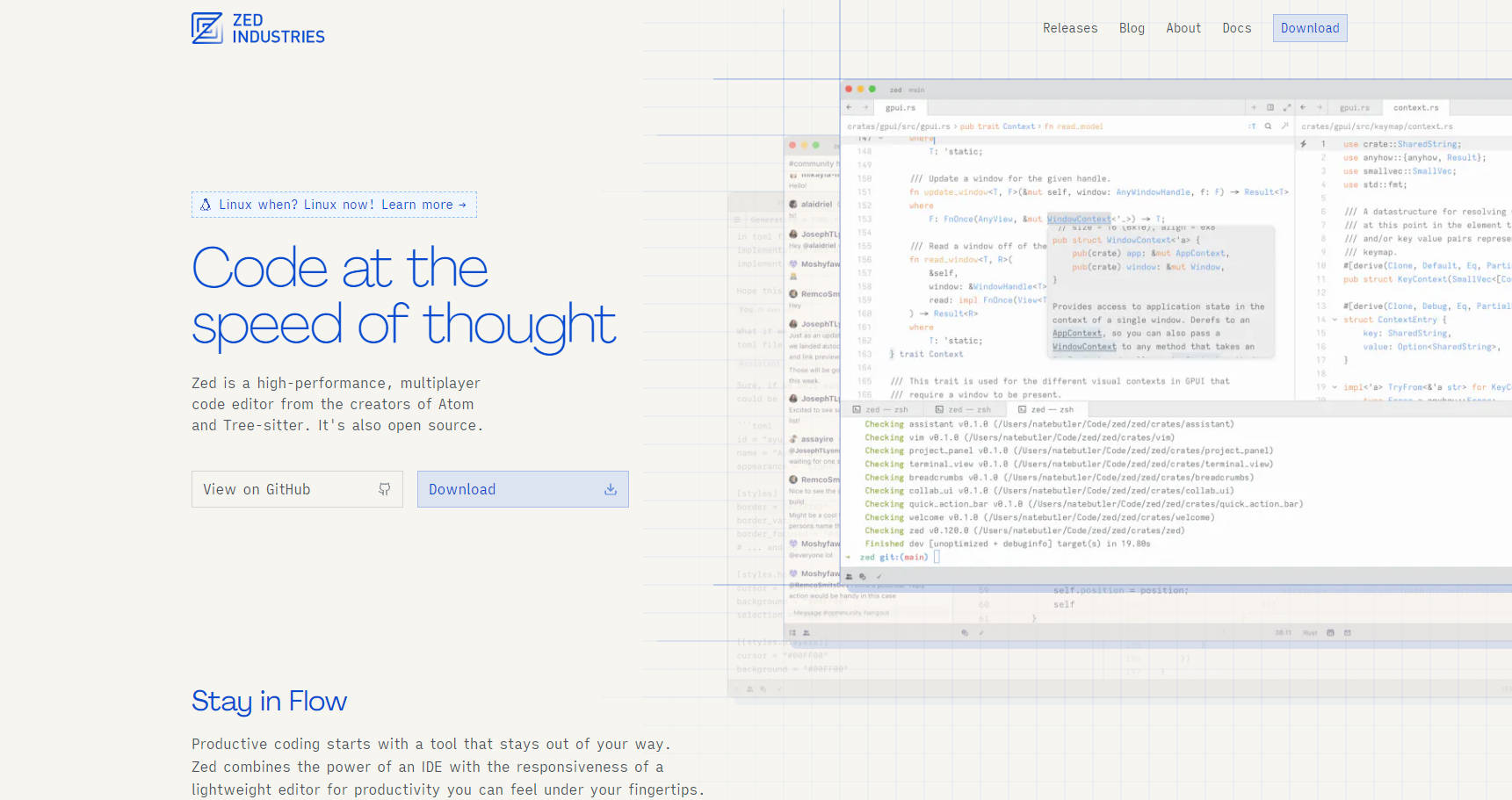The width and height of the screenshot is (1512, 800).
Task: Click the penguin icon in the Linux banner
Action: (x=206, y=205)
